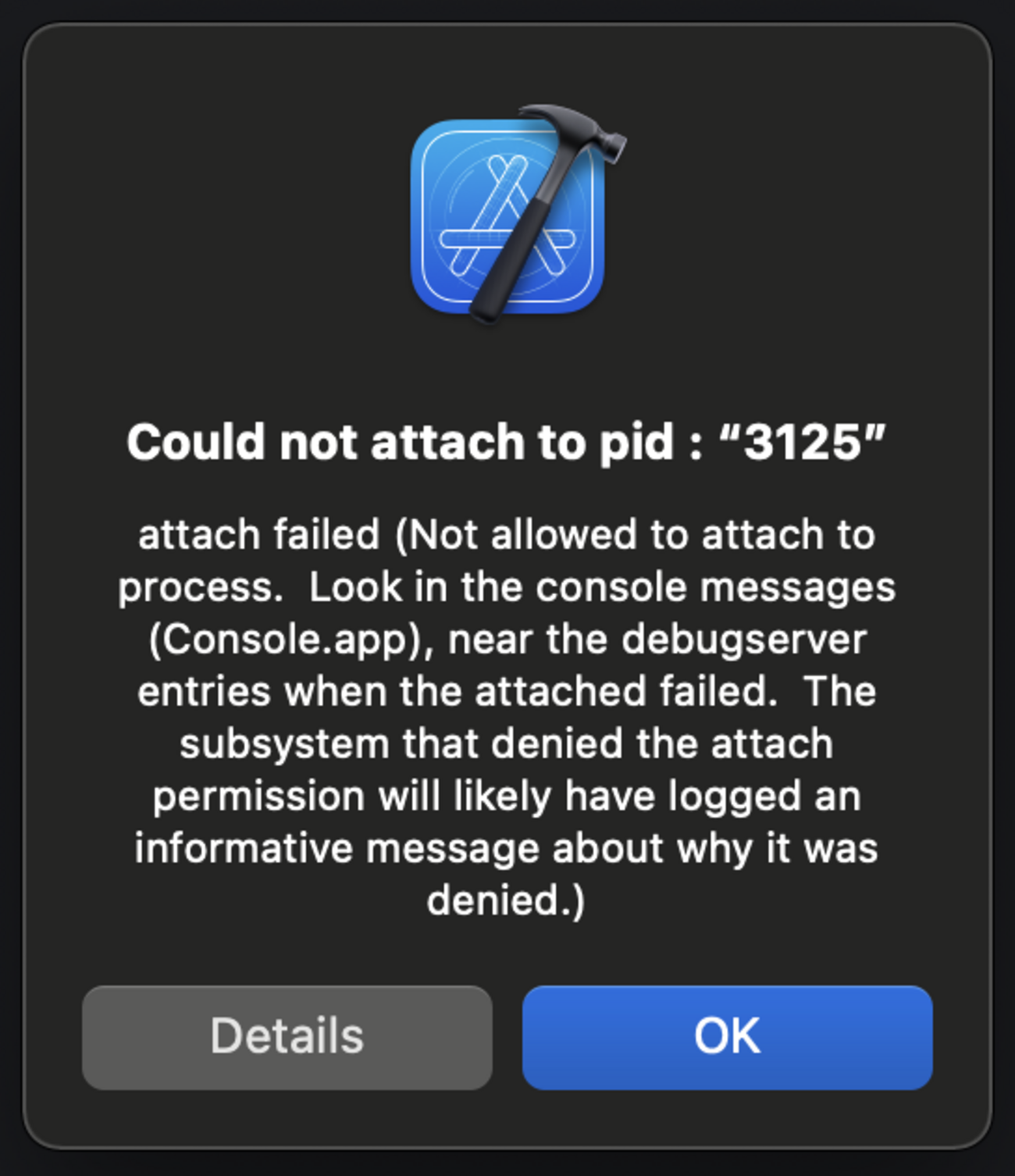Click the Xcode app icon
The height and width of the screenshot is (1176, 1015).
pos(517,214)
